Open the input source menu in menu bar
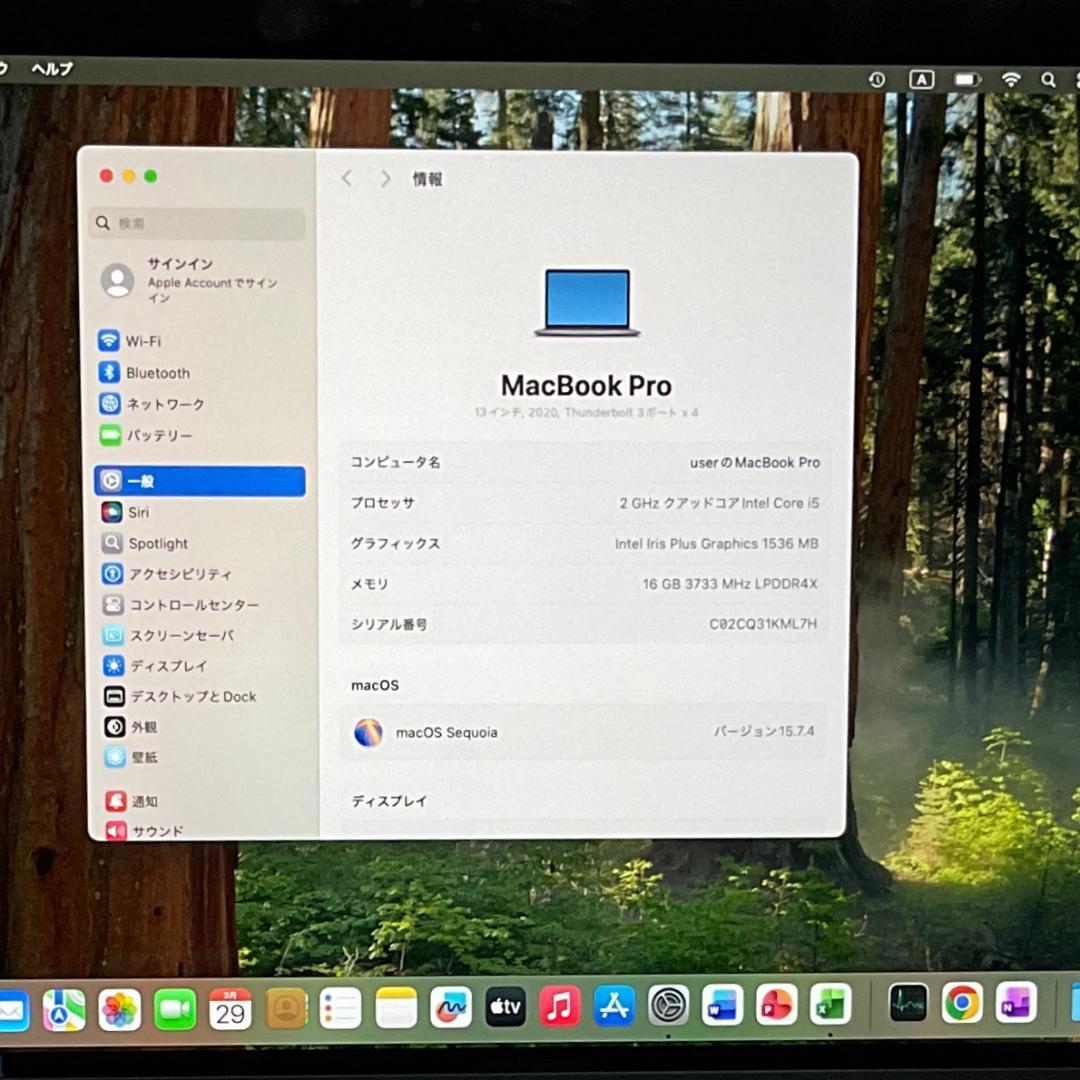 coord(921,79)
